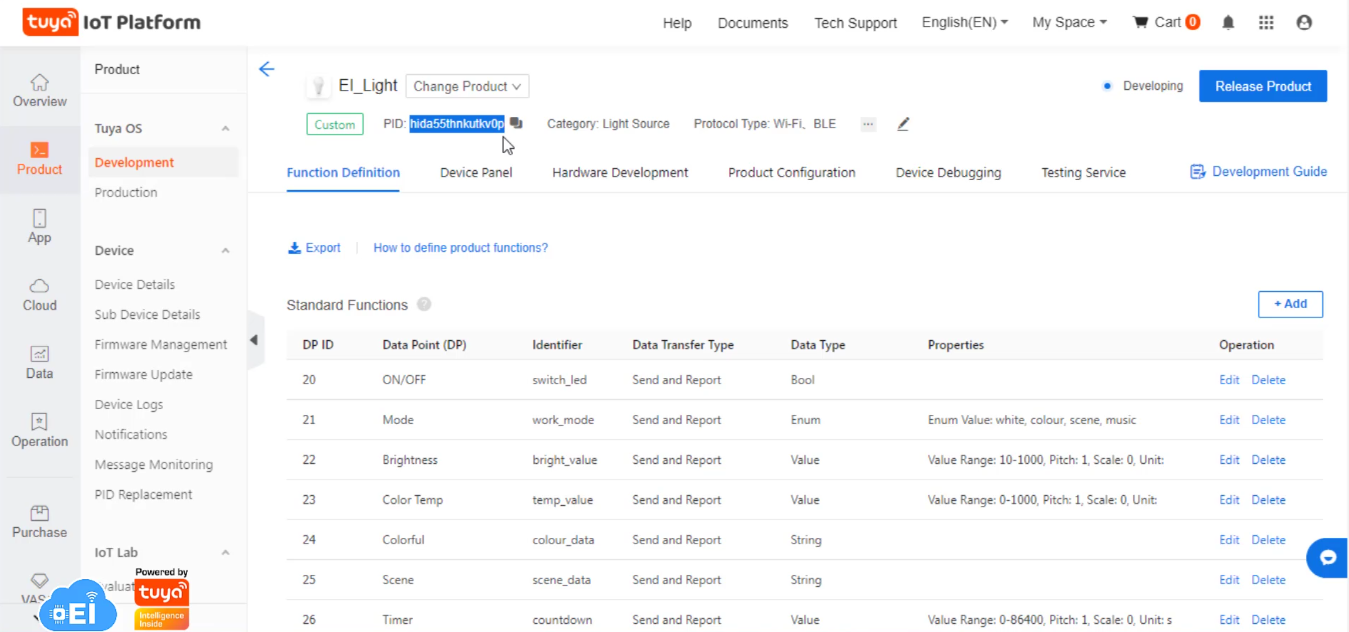Go back using the left arrow icon

[x=266, y=69]
